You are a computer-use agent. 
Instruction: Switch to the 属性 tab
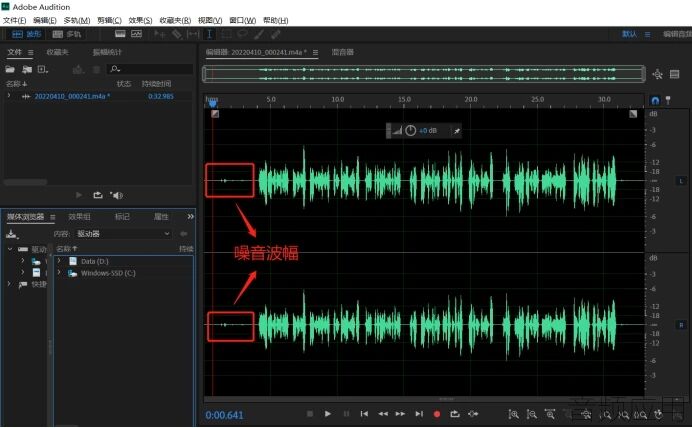point(161,217)
